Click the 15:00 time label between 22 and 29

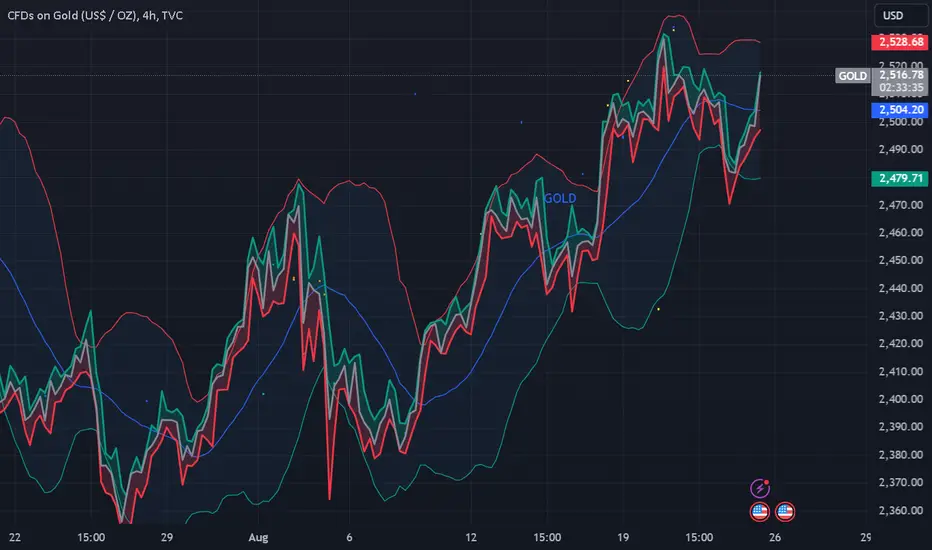91,538
